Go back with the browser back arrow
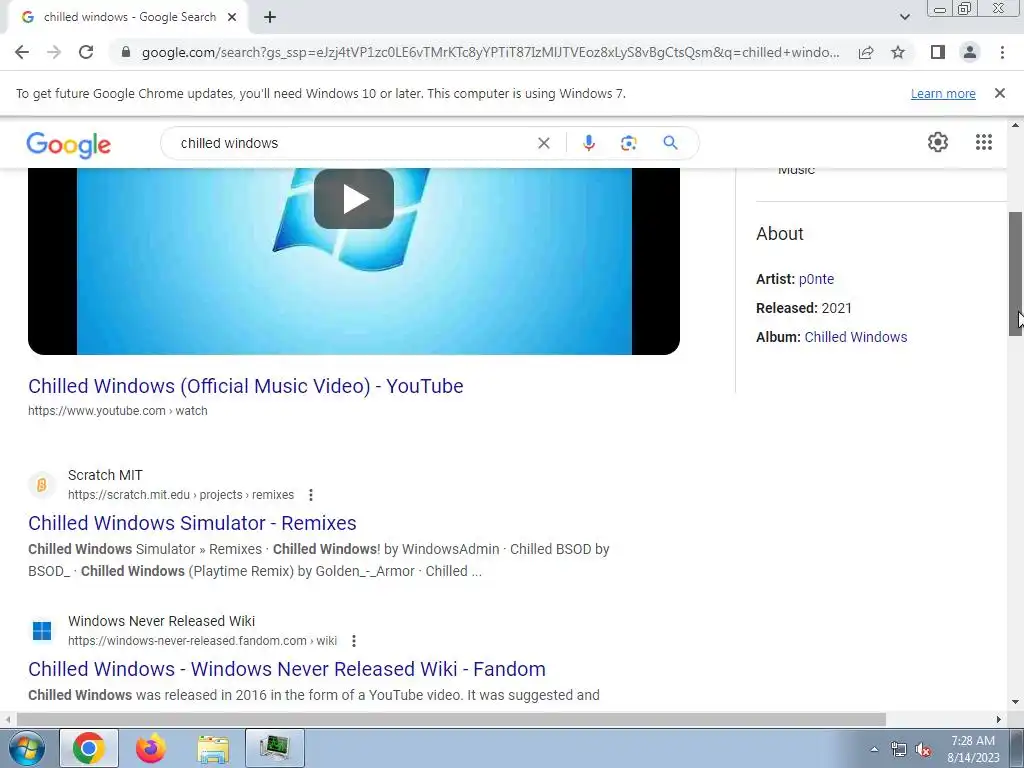The height and width of the screenshot is (768, 1024). pos(22,52)
